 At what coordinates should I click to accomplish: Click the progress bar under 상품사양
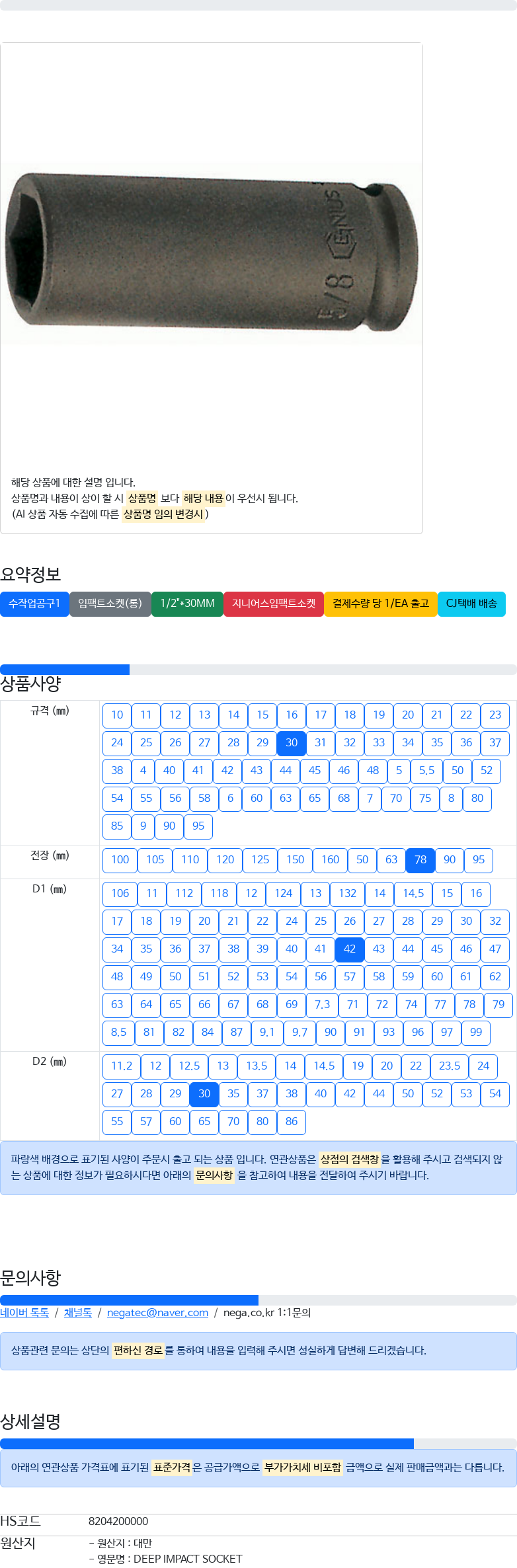click(258, 670)
